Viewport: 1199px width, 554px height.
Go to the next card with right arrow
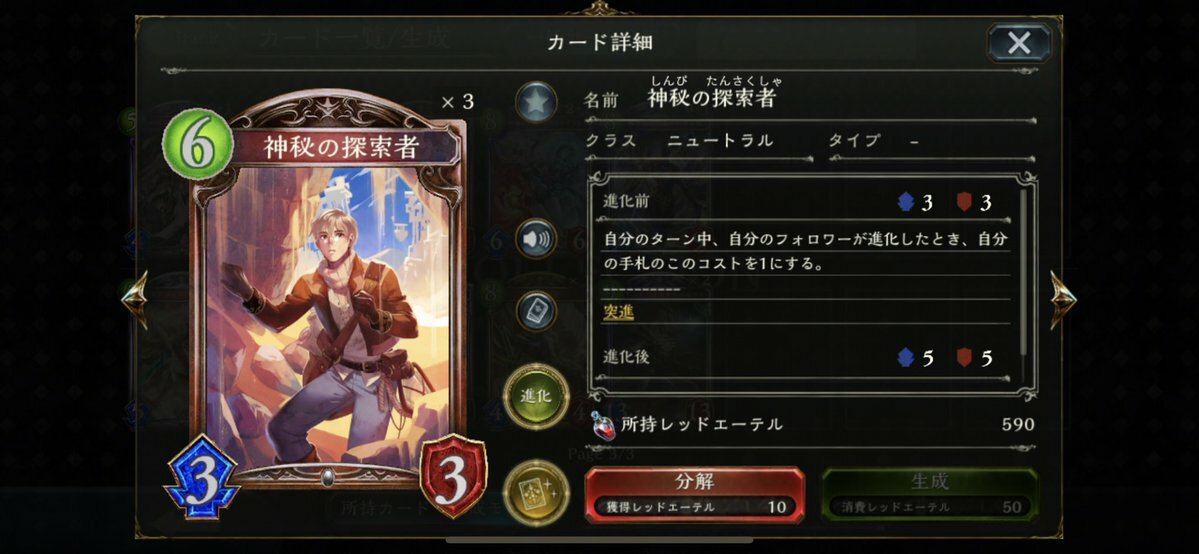pyautogui.click(x=1062, y=299)
